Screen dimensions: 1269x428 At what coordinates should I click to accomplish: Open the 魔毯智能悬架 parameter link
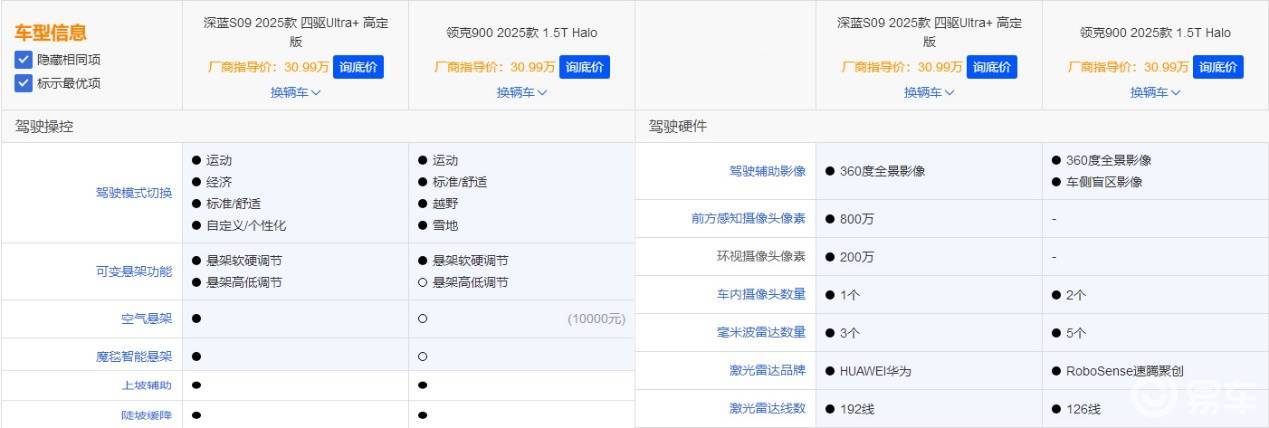(x=134, y=356)
